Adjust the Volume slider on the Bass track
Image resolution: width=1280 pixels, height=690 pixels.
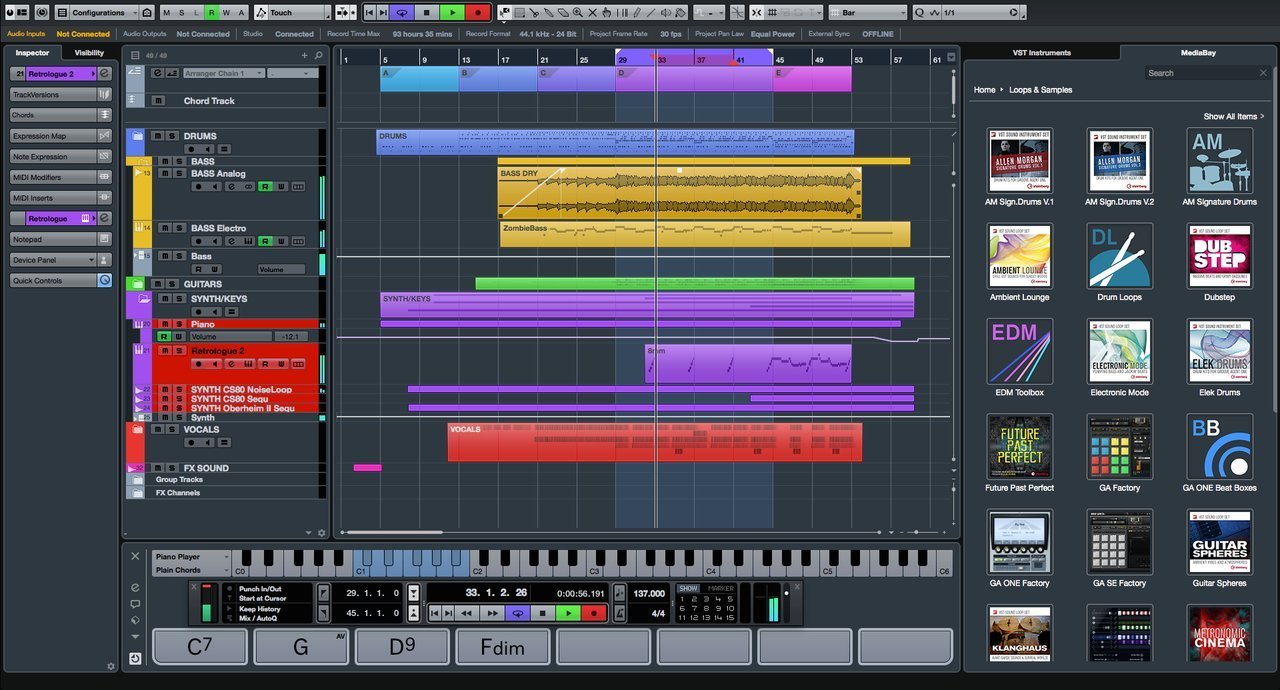point(280,268)
